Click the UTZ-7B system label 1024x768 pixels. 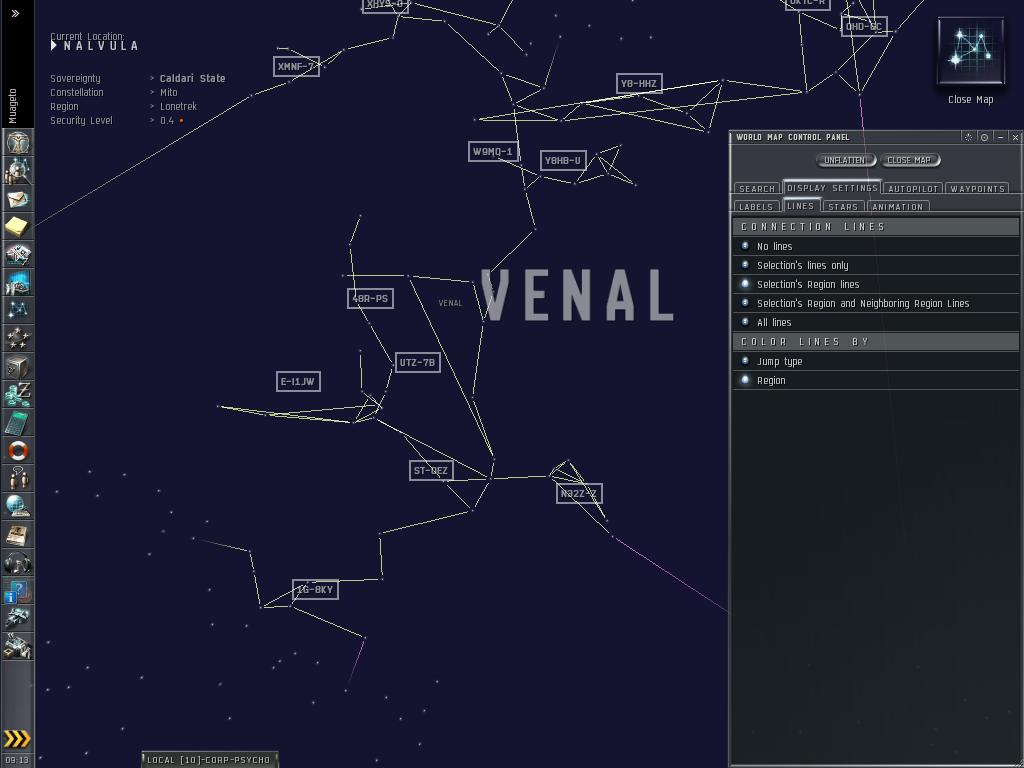click(418, 362)
